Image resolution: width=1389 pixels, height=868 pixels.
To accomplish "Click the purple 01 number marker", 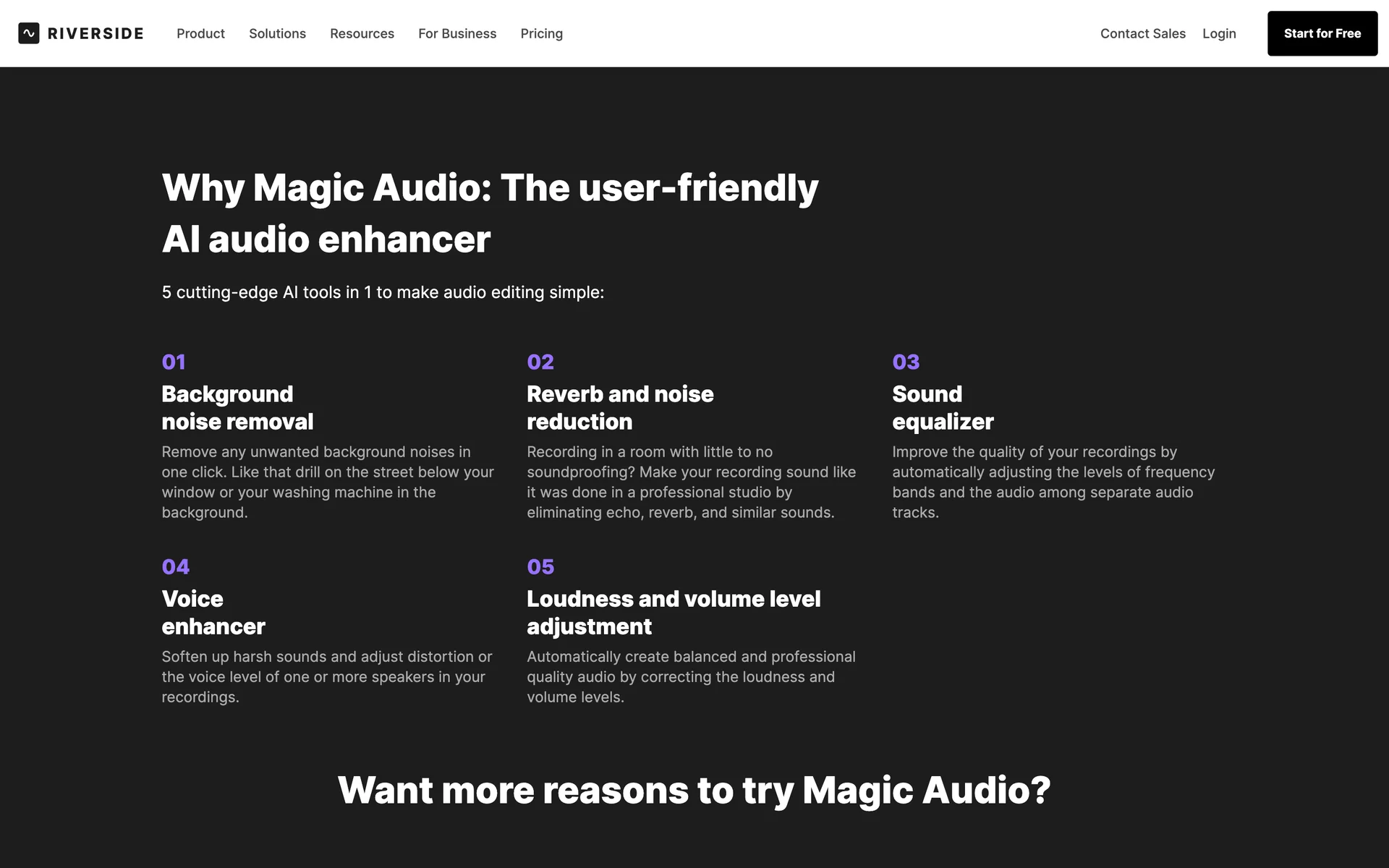I will click(174, 362).
